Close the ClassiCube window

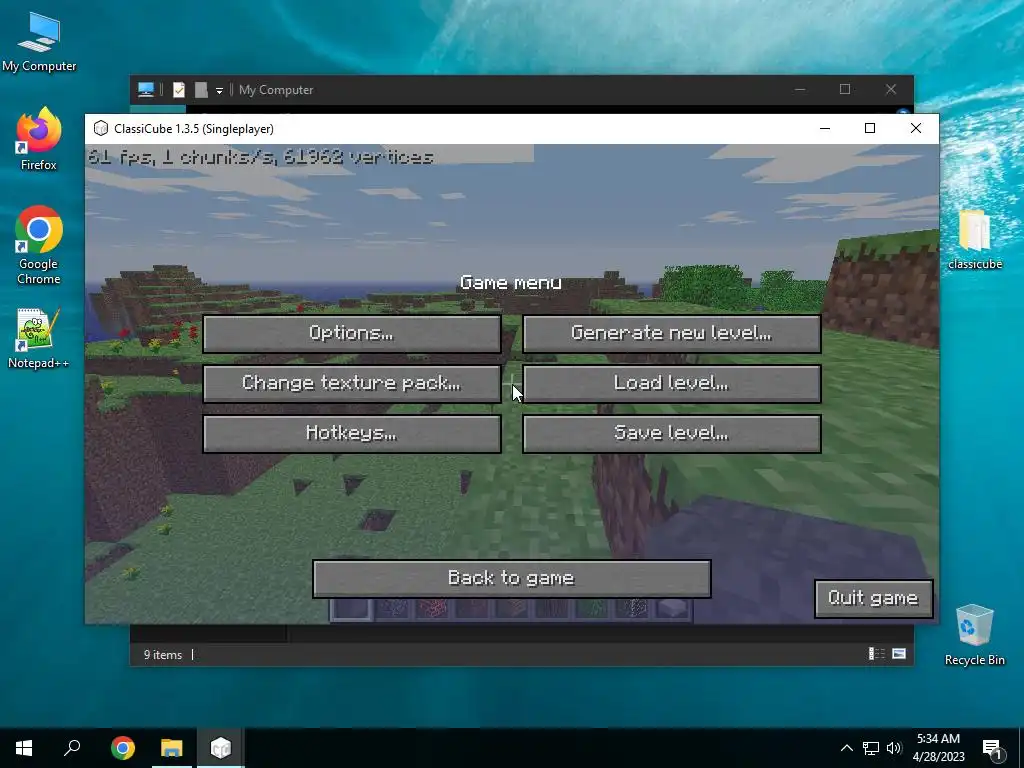916,129
